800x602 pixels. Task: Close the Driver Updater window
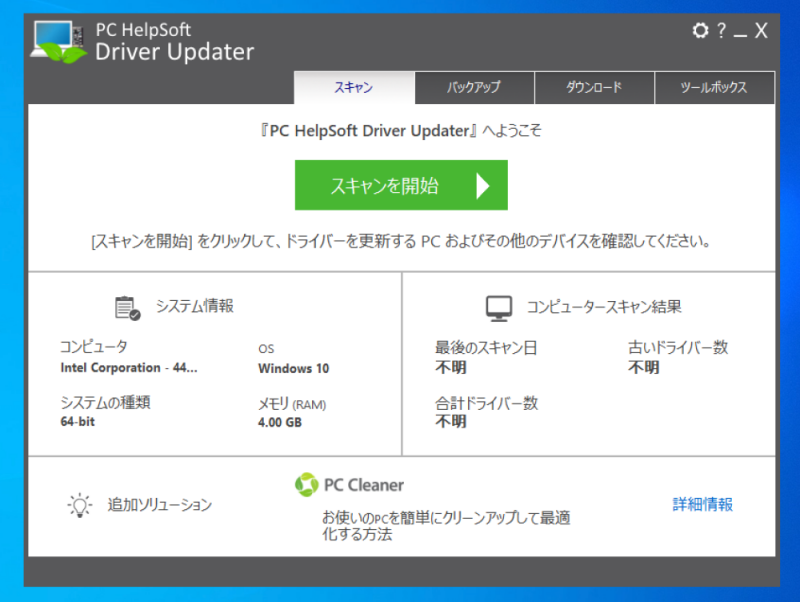[x=761, y=31]
